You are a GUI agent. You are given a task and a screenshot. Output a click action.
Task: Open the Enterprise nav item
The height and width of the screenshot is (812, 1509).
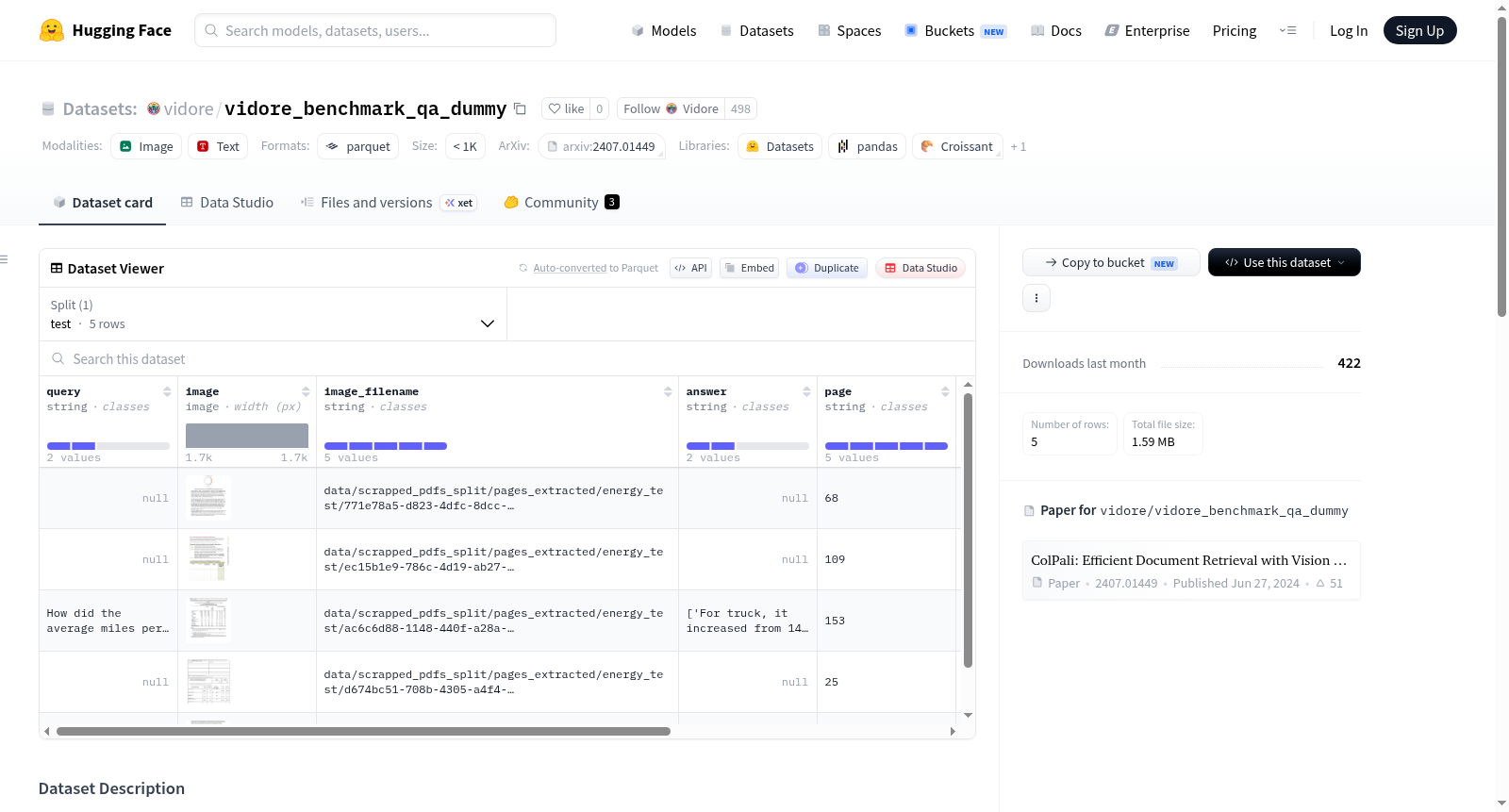point(1147,30)
